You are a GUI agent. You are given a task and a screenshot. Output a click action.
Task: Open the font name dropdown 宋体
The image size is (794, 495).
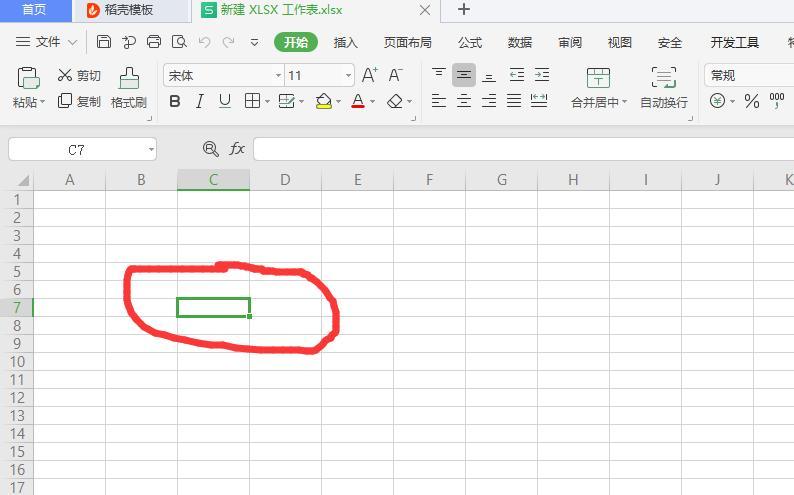tap(278, 75)
